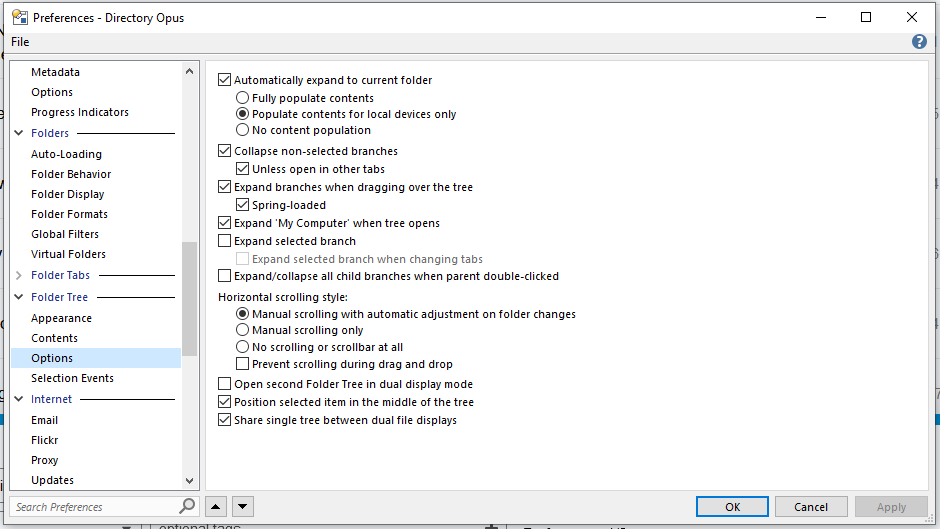Go to next preferences page arrow

(x=243, y=506)
